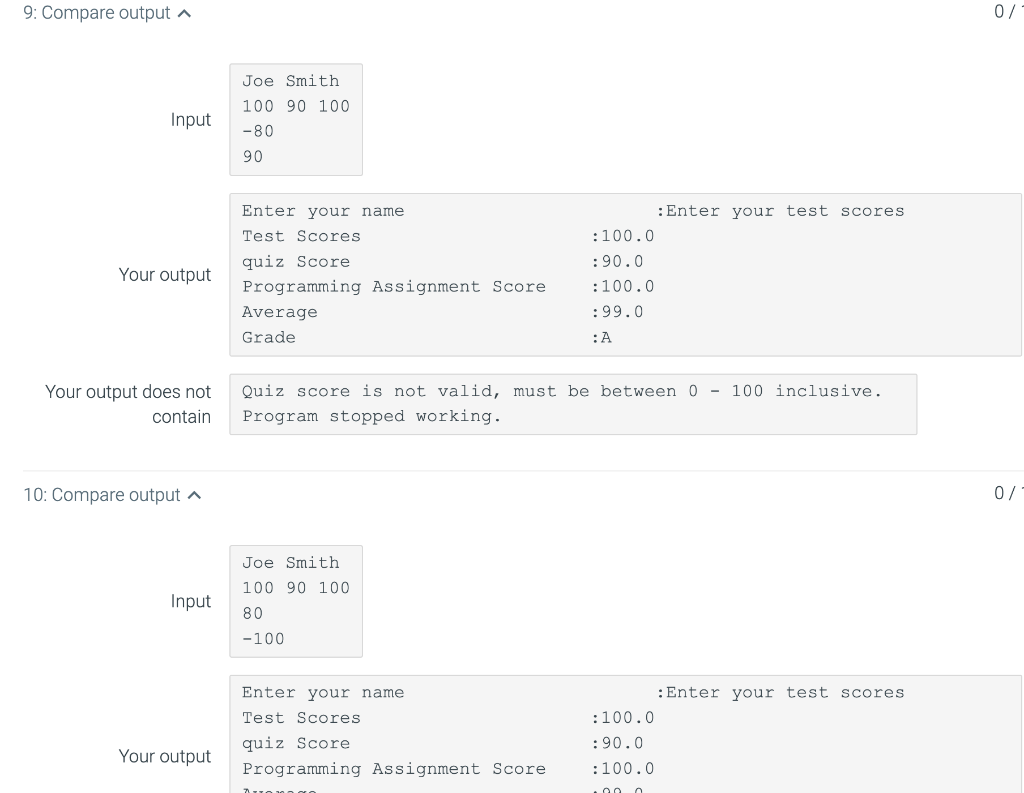Click the "9: Compare output" header text

(97, 13)
